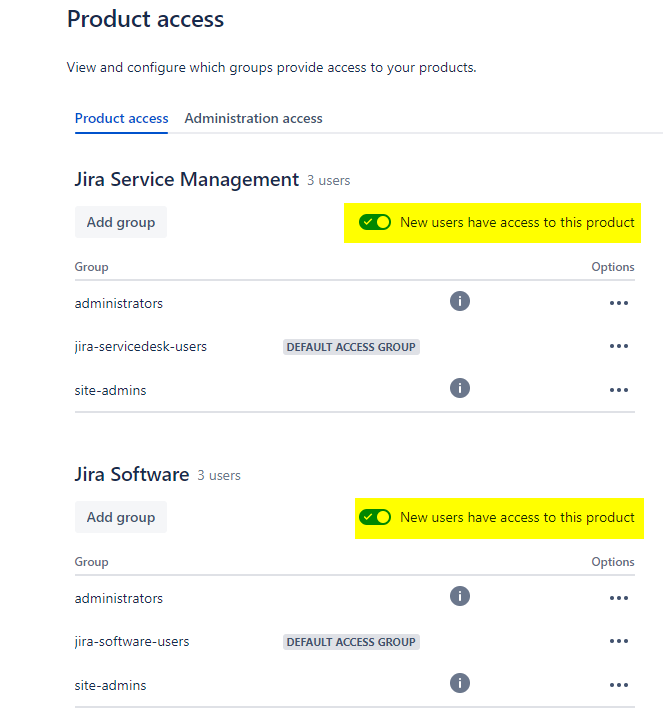This screenshot has height=728, width=663.
Task: Click the jira-servicedesk-users group name
Action: (x=141, y=347)
